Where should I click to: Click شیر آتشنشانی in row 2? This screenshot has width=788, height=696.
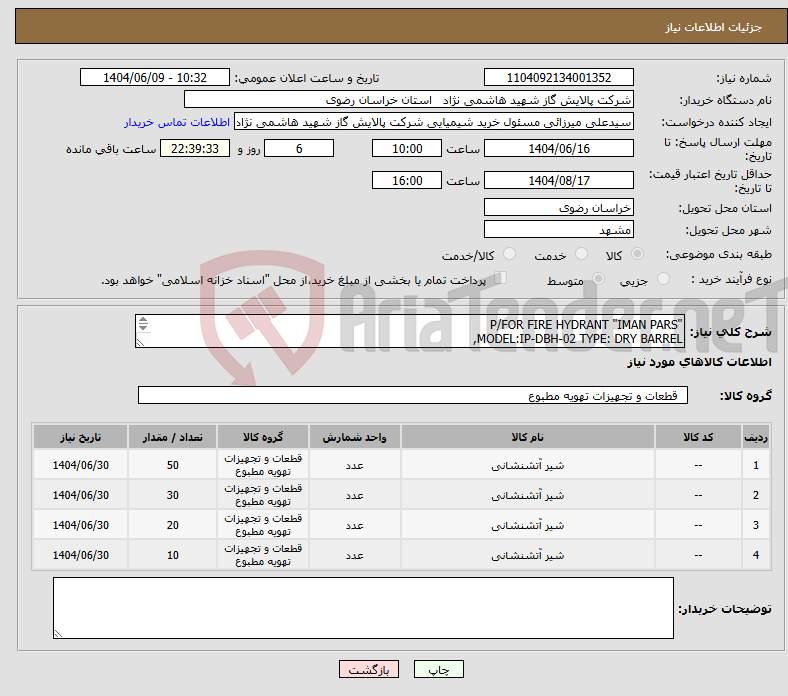[x=528, y=495]
